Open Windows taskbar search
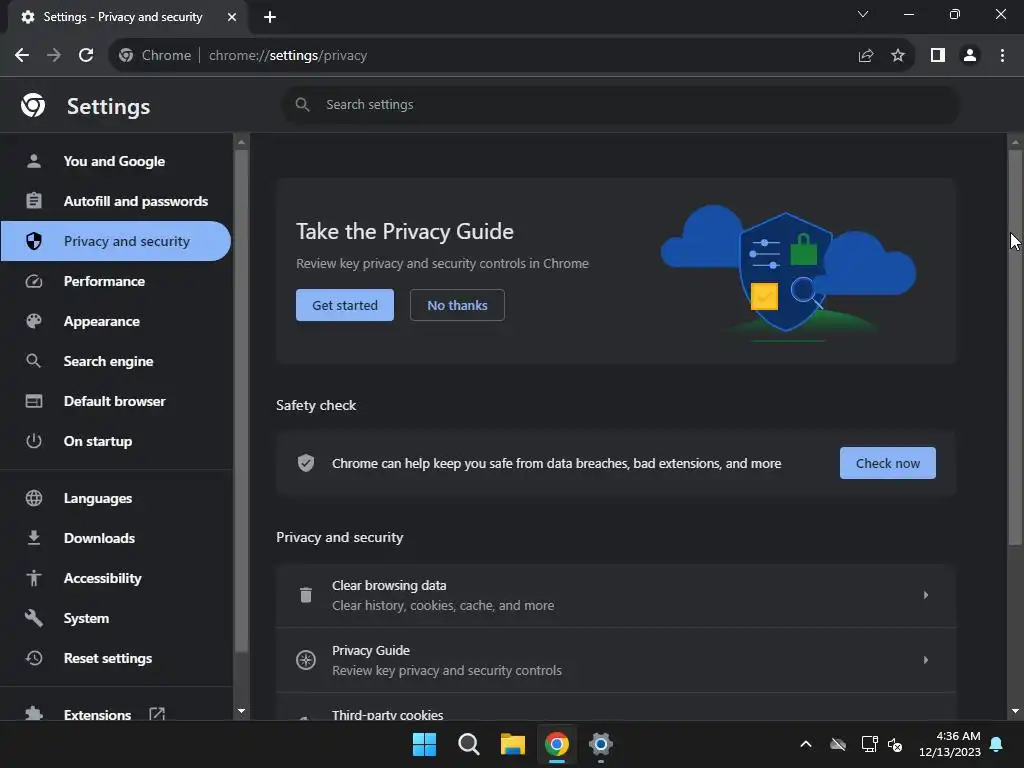This screenshot has width=1024, height=768. click(468, 744)
